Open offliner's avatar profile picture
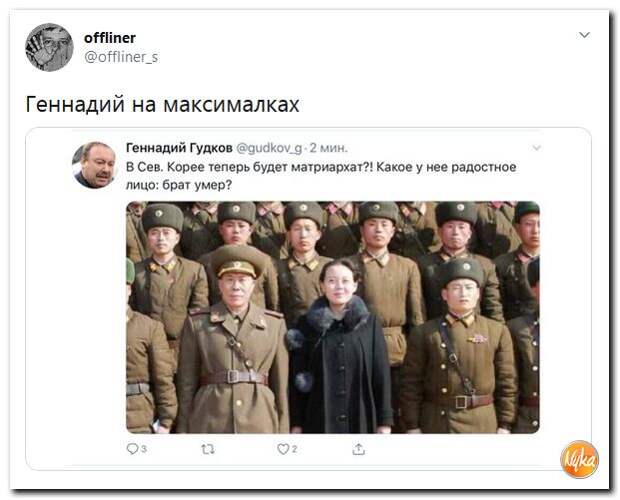 [x=49, y=47]
